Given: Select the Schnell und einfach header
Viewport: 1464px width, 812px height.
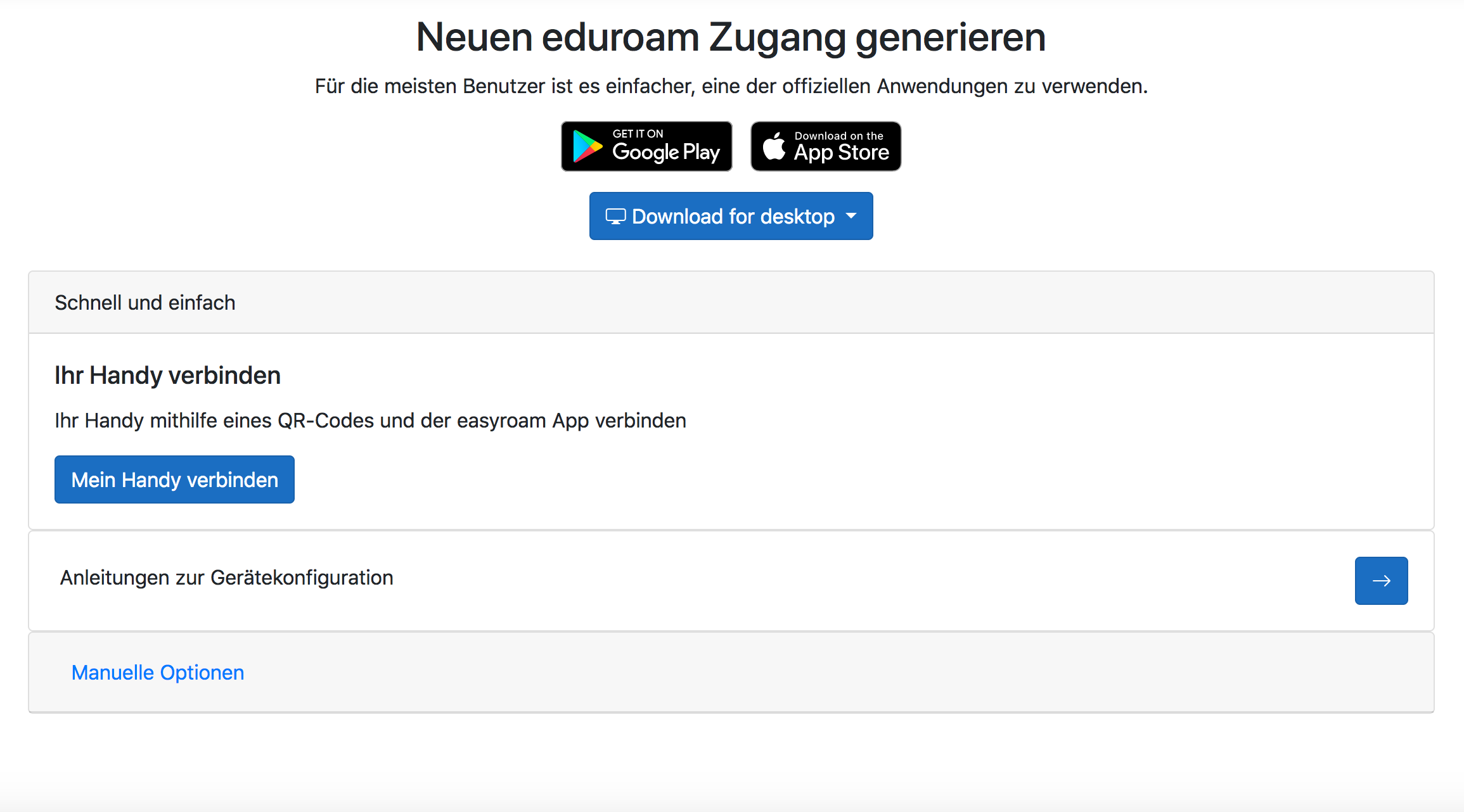Looking at the screenshot, I should coord(731,303).
